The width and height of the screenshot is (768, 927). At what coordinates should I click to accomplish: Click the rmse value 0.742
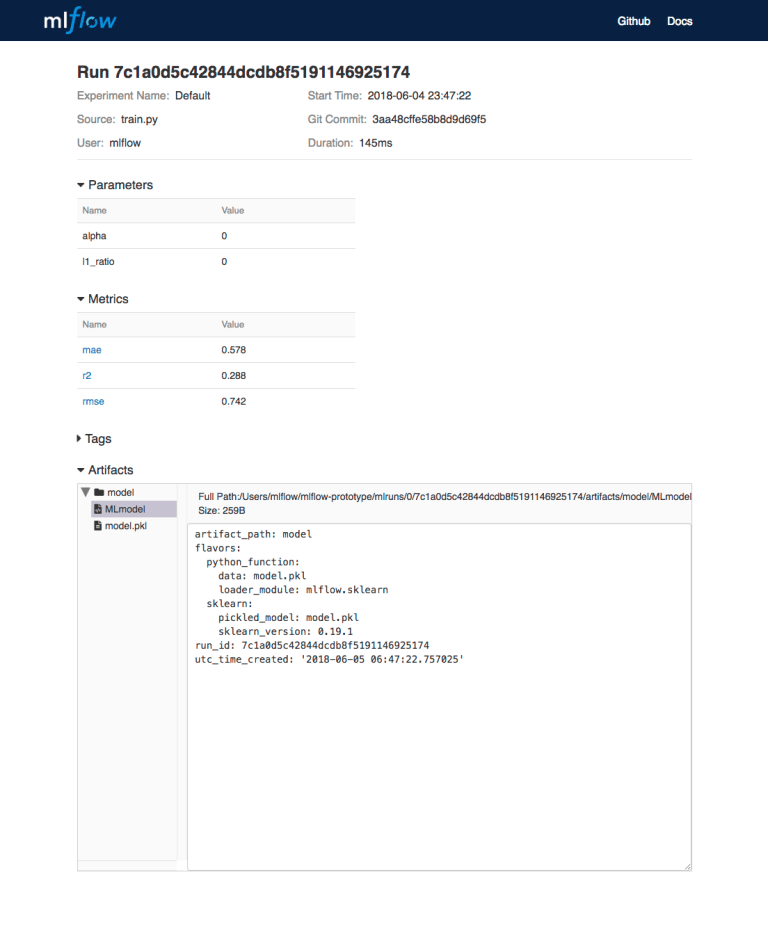(234, 401)
